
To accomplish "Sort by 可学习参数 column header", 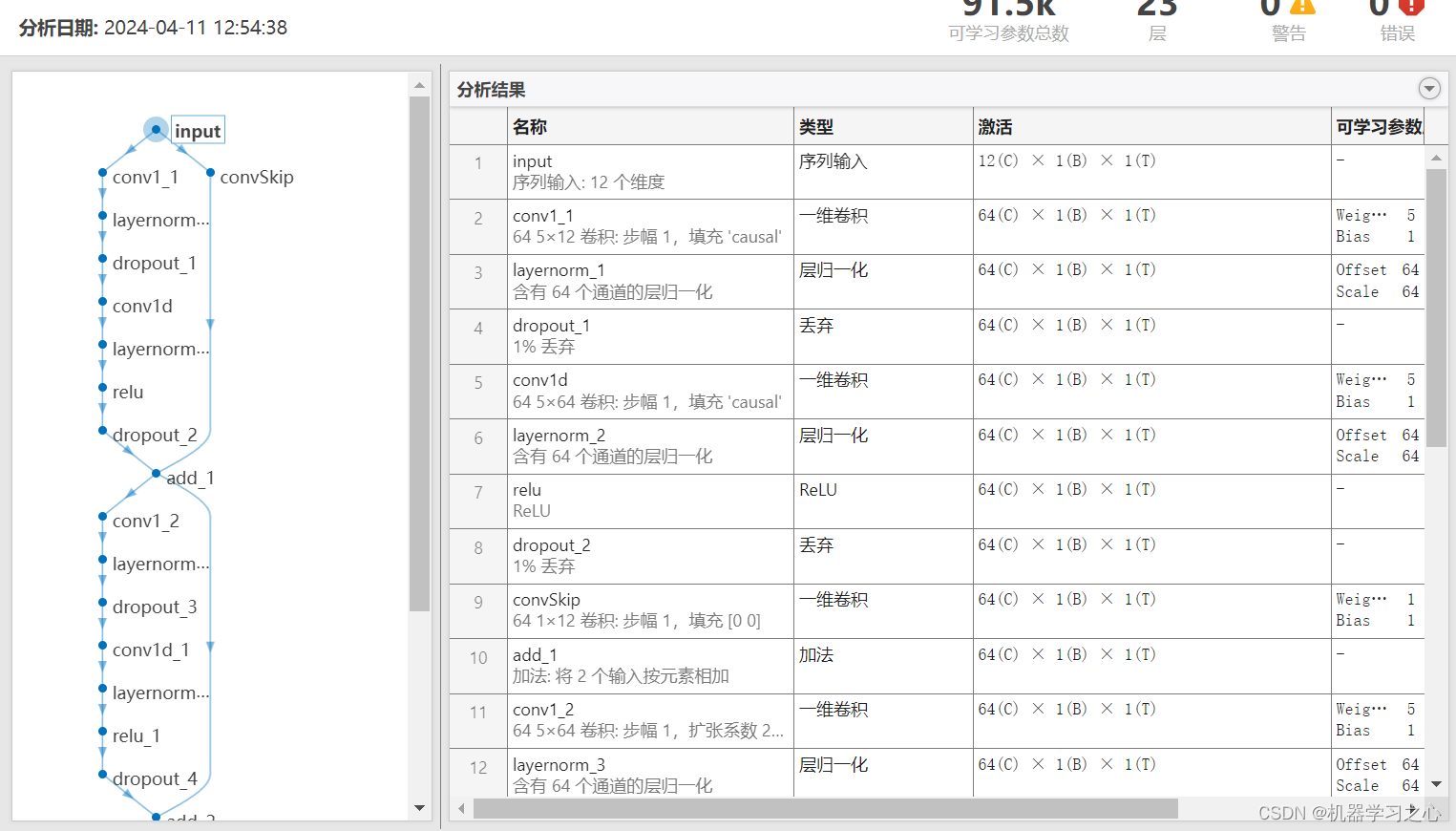I will 1378,127.
